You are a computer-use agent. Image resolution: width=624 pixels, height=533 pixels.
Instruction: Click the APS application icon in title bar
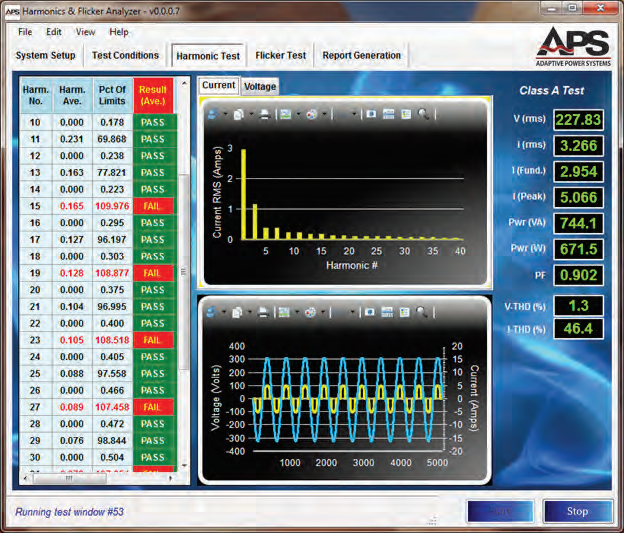[12, 12]
